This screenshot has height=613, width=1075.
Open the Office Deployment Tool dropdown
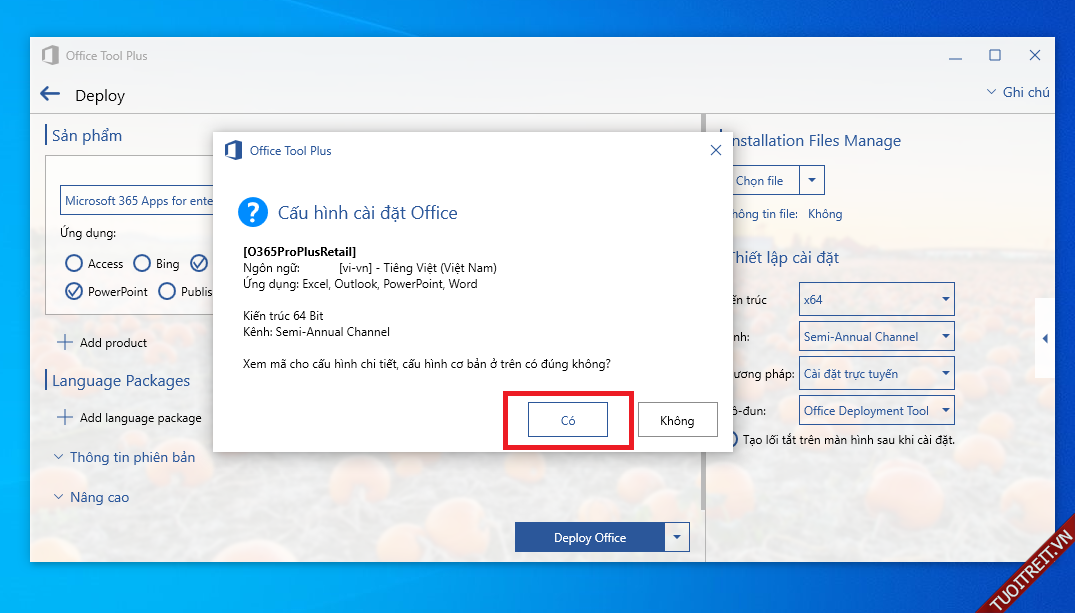(877, 410)
